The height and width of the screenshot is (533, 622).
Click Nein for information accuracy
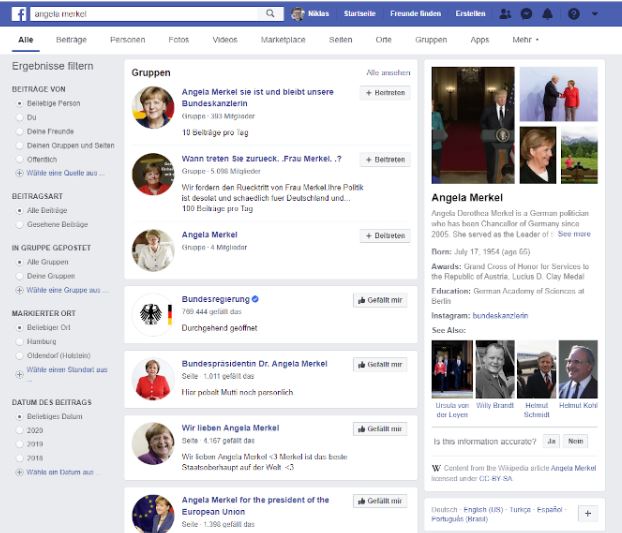[576, 441]
